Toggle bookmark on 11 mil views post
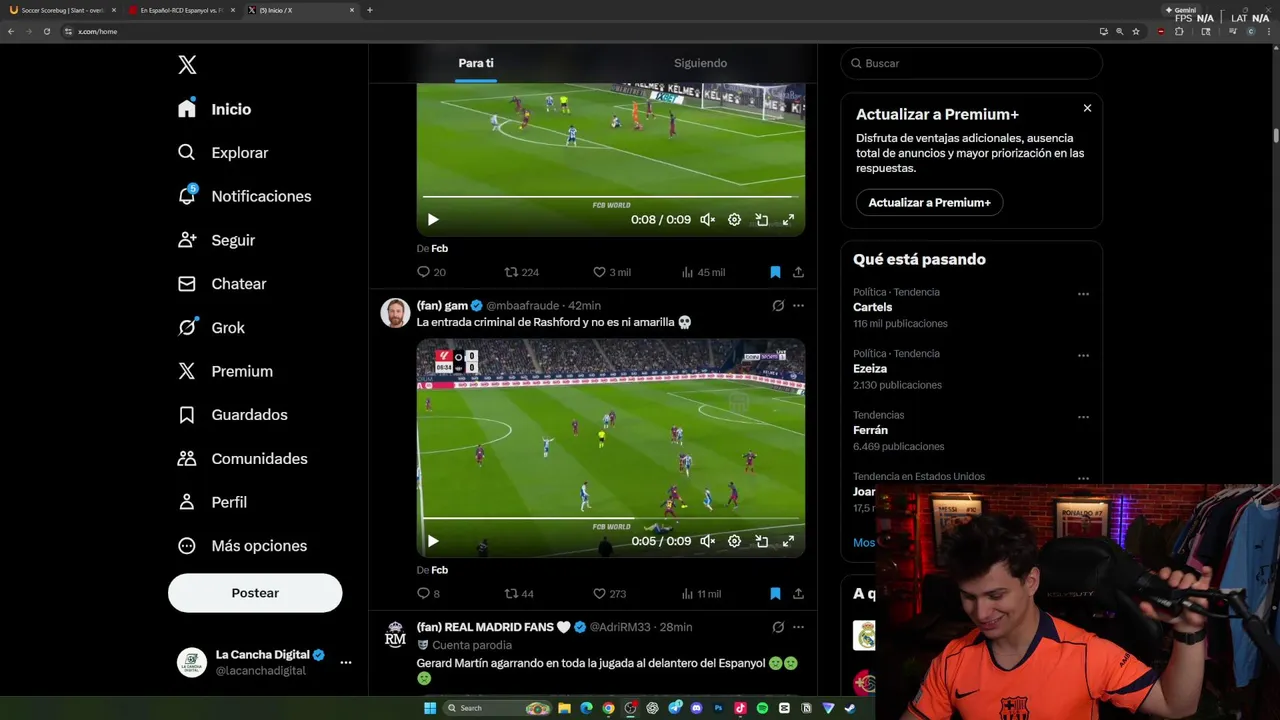Screen dimensions: 1280x720 point(775,594)
